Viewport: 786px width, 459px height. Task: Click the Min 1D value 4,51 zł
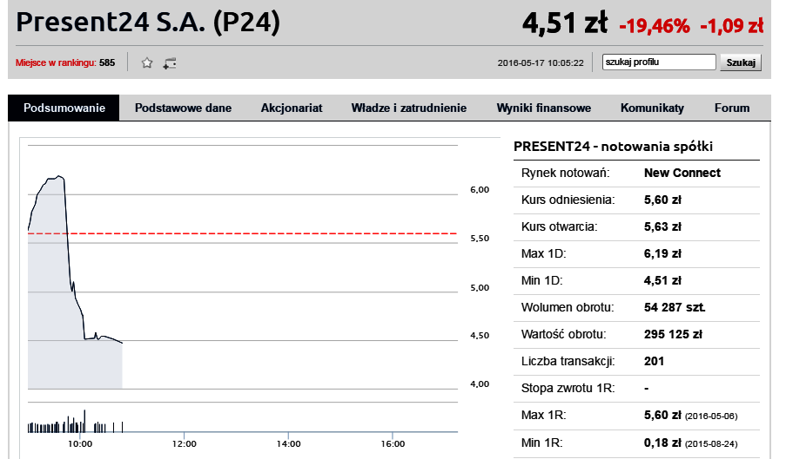pos(663,281)
